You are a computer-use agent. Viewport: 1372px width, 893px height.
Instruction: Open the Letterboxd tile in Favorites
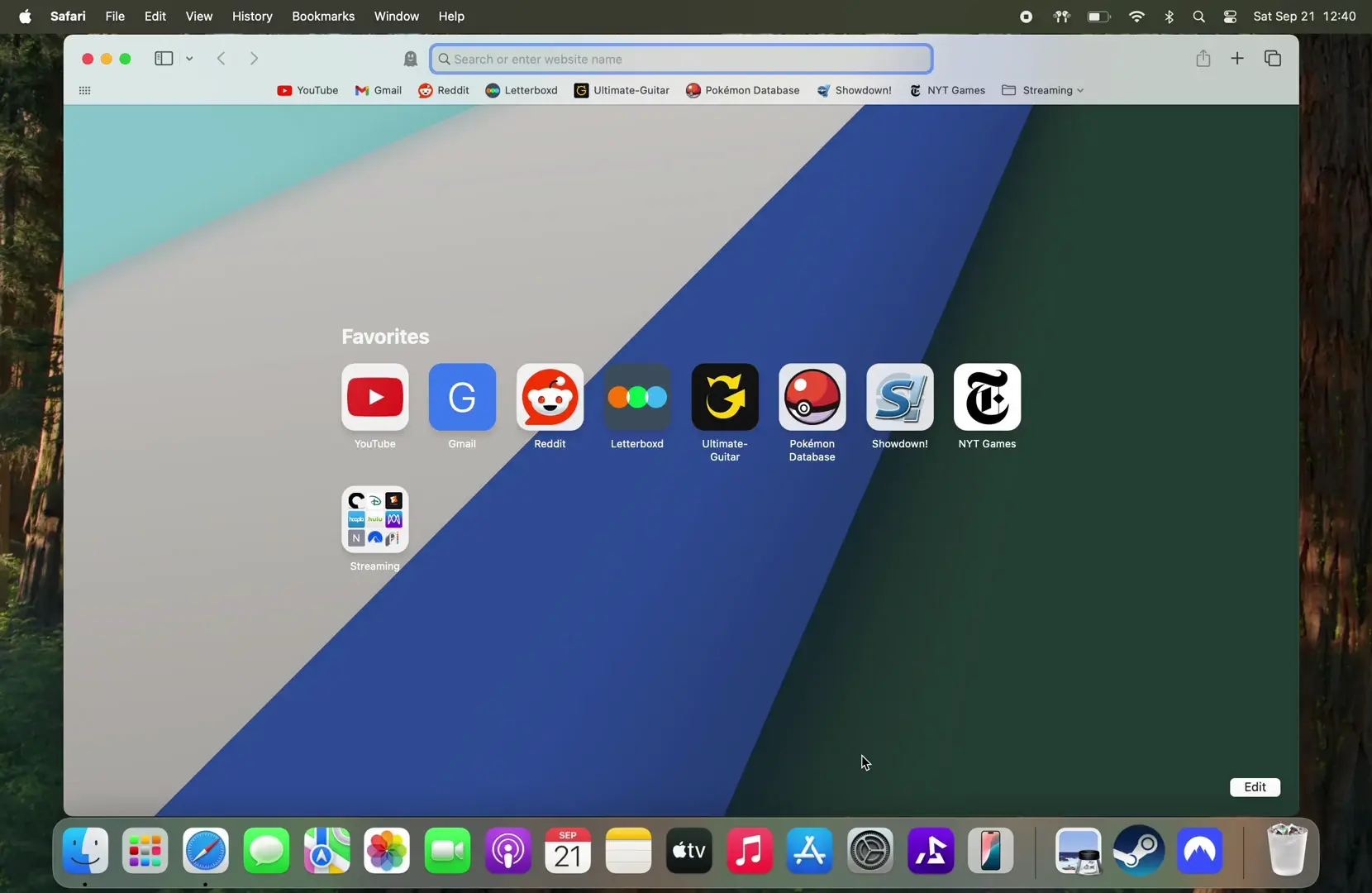637,398
